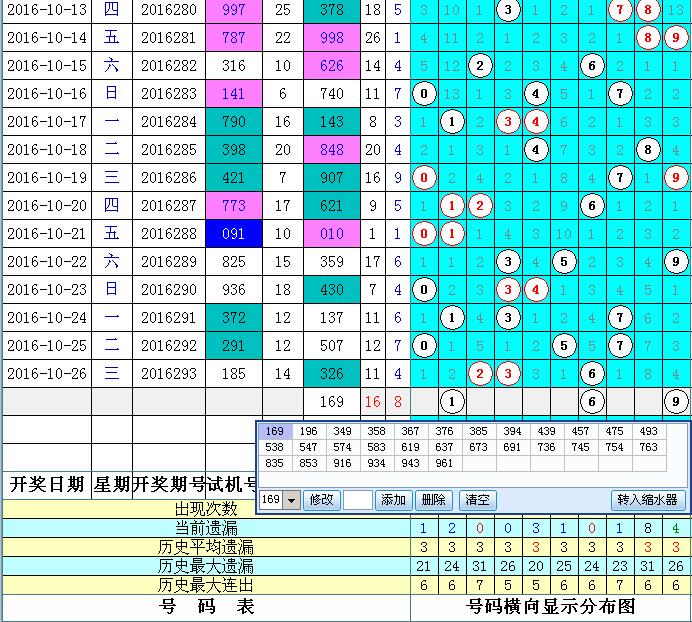Select 439 in the number list
Screen dimensions: 692x622
coord(546,431)
